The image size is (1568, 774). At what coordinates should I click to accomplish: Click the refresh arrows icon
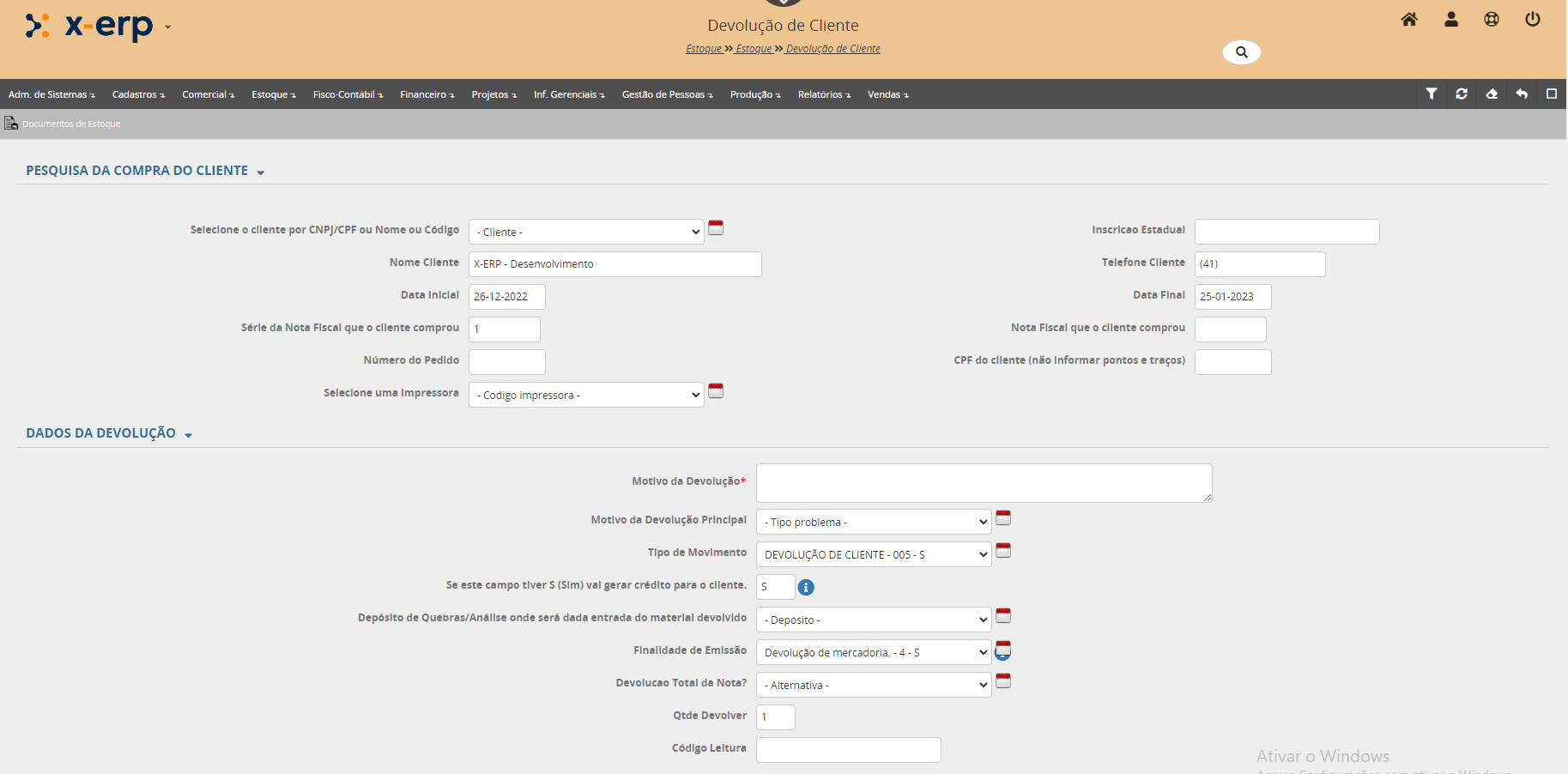click(x=1462, y=94)
